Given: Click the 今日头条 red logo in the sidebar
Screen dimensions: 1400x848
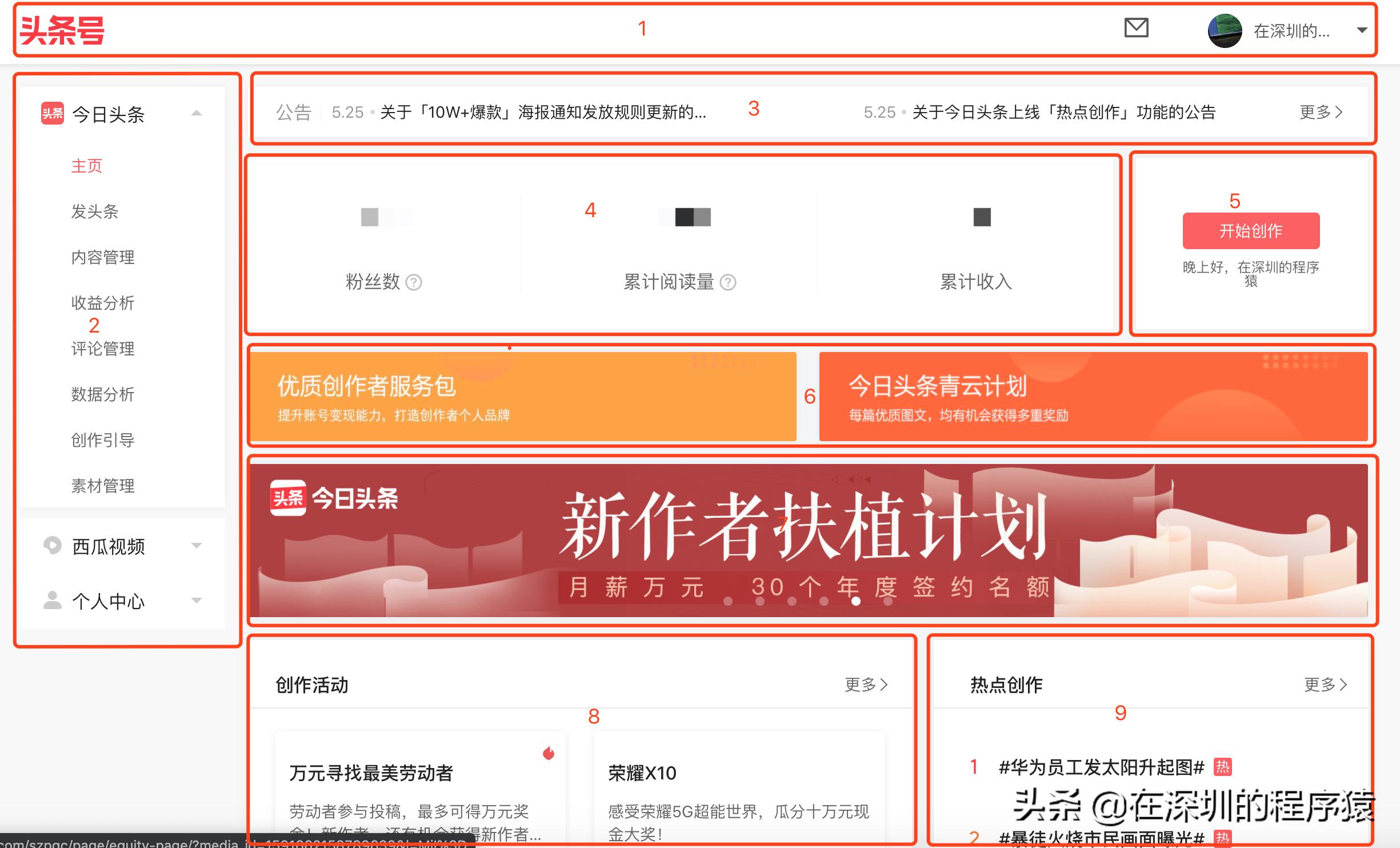Looking at the screenshot, I should click(x=52, y=113).
